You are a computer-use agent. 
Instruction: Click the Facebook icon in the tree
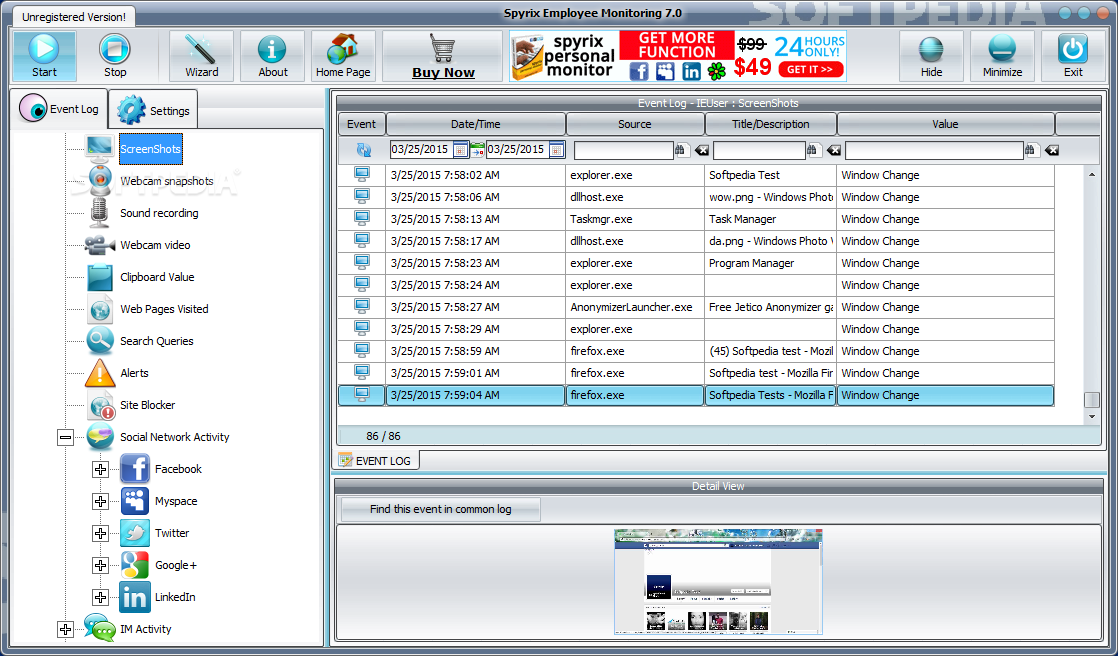coord(135,468)
